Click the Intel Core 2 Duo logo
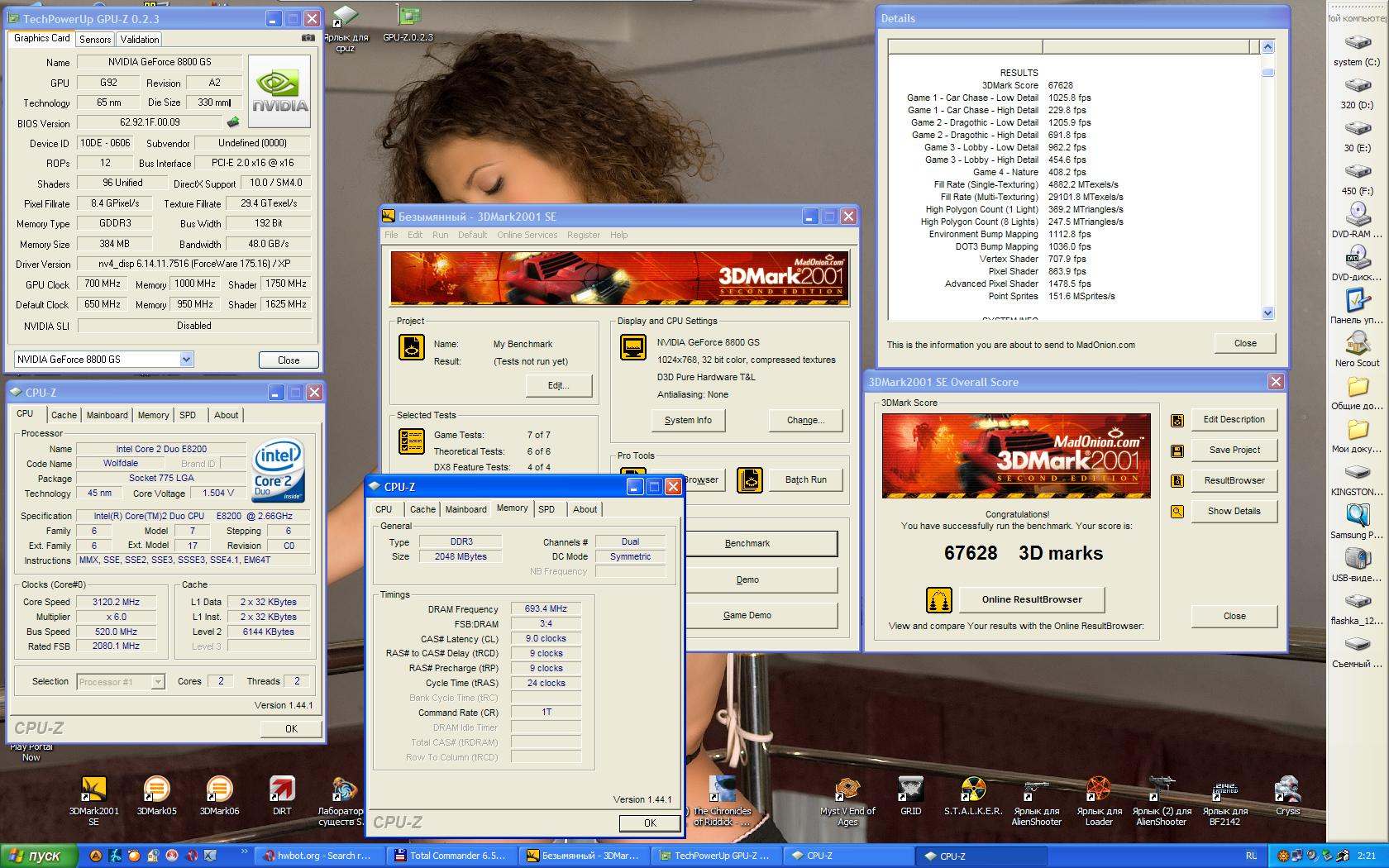The image size is (1389, 868). click(277, 470)
